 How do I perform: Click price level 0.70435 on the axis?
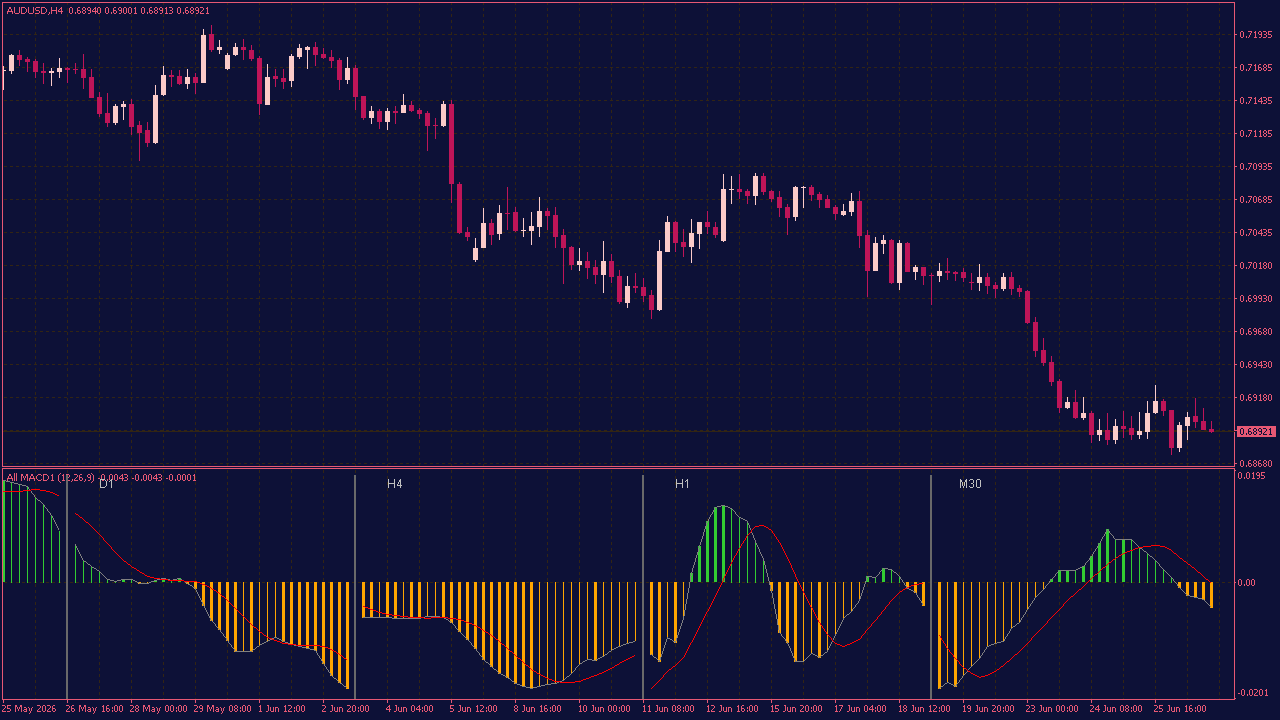pyautogui.click(x=1256, y=233)
